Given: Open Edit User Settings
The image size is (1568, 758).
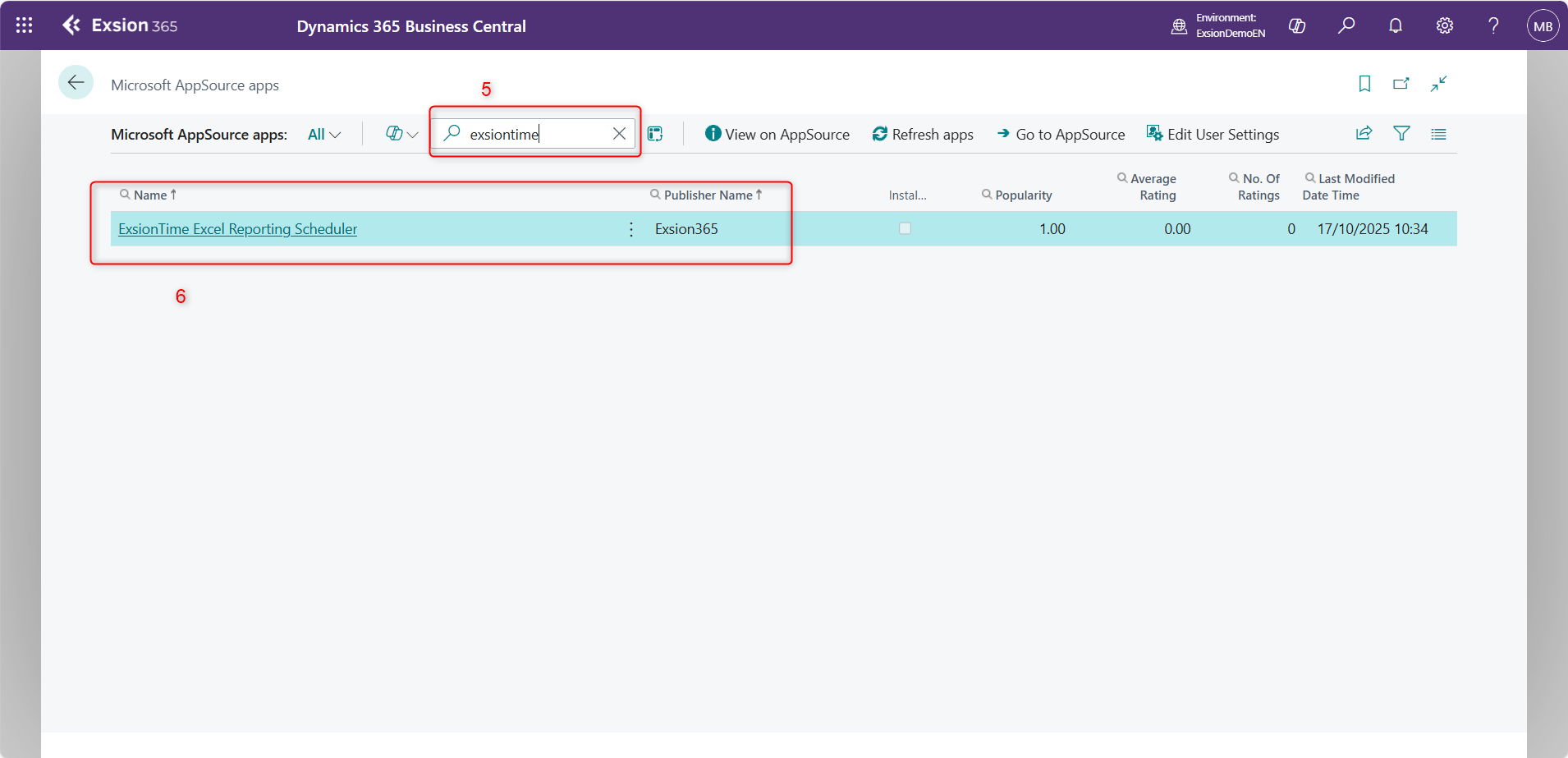Looking at the screenshot, I should point(1213,134).
